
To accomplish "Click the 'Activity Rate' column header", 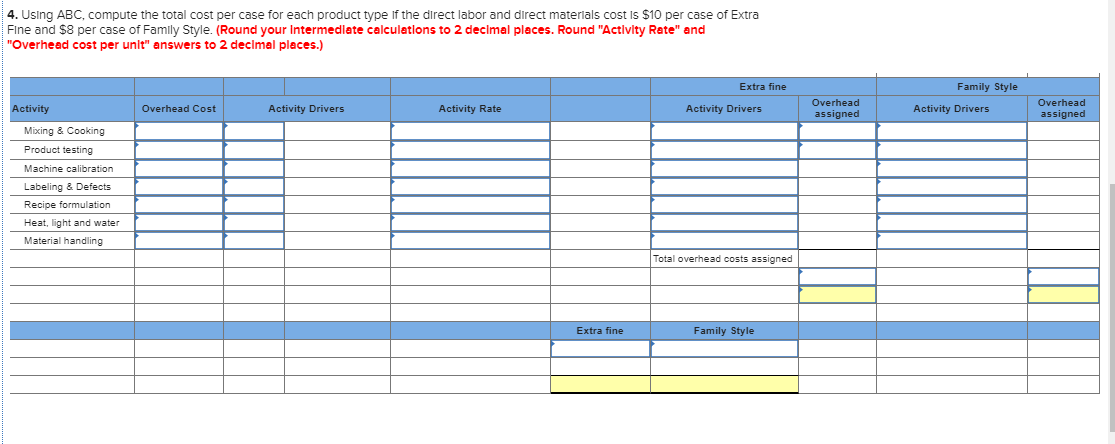I will tap(470, 109).
